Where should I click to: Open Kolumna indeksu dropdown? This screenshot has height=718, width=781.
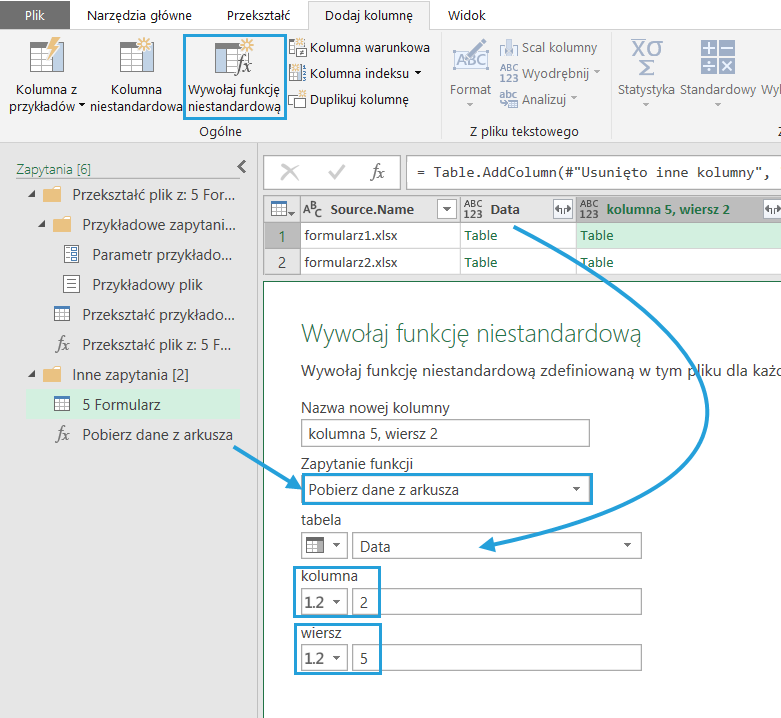click(418, 73)
